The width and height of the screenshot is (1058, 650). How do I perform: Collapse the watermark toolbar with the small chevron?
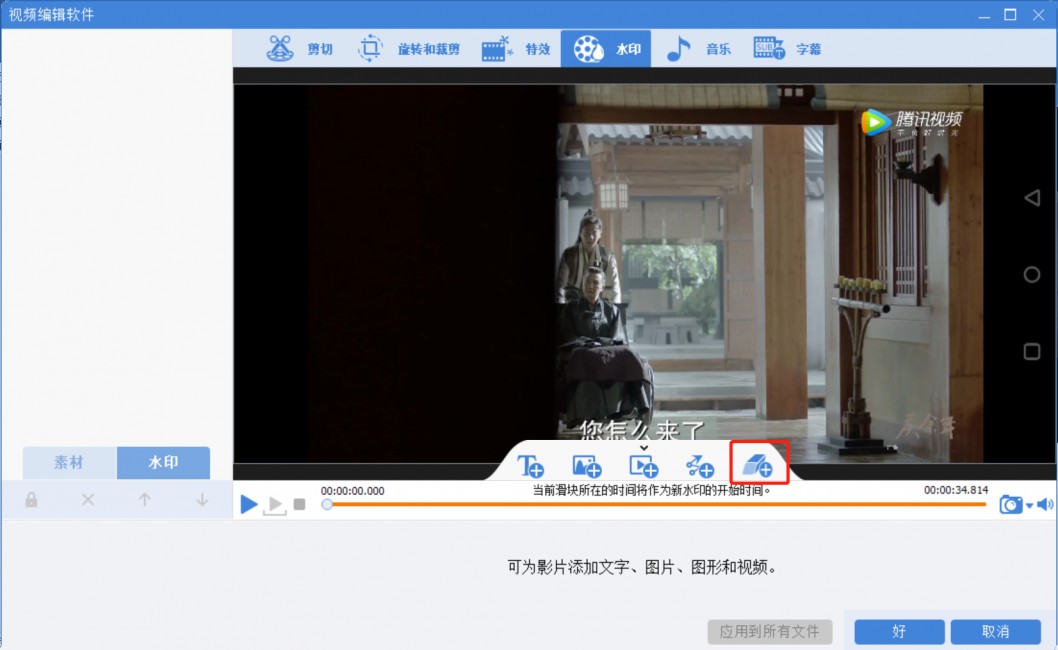coord(644,448)
